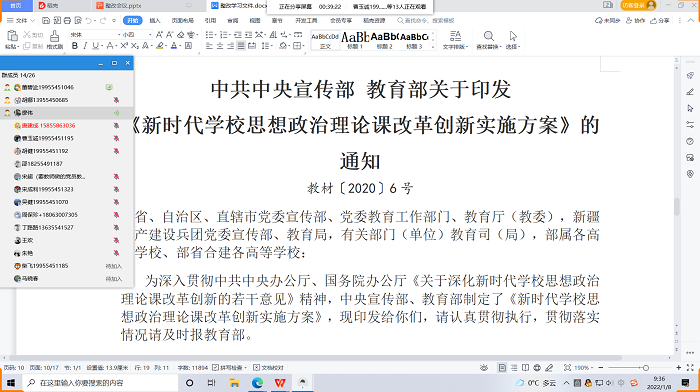This screenshot has height=392, width=700.
Task: Click the Share button
Action: pos(660,21)
